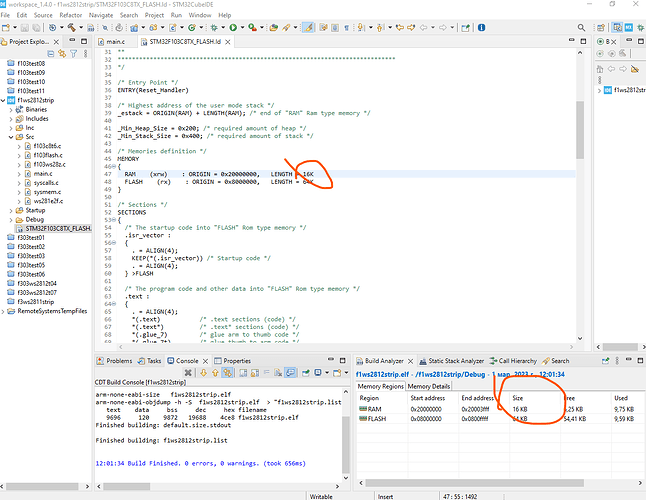Open the dropdown arrow next to the Run button
Screen dimensions: 646x500
click(x=242, y=28)
